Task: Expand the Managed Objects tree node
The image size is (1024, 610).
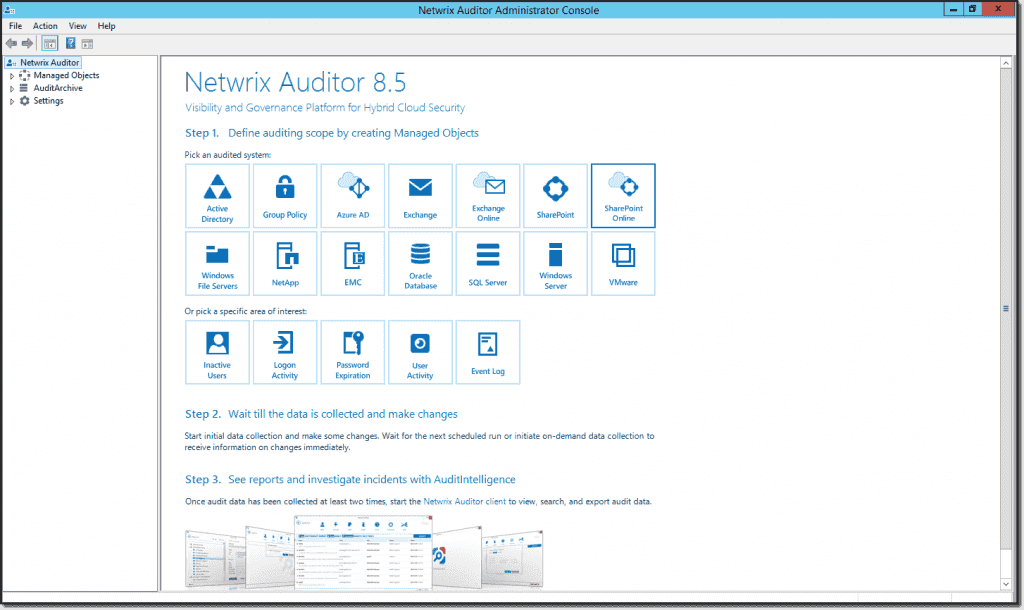Action: pos(12,76)
